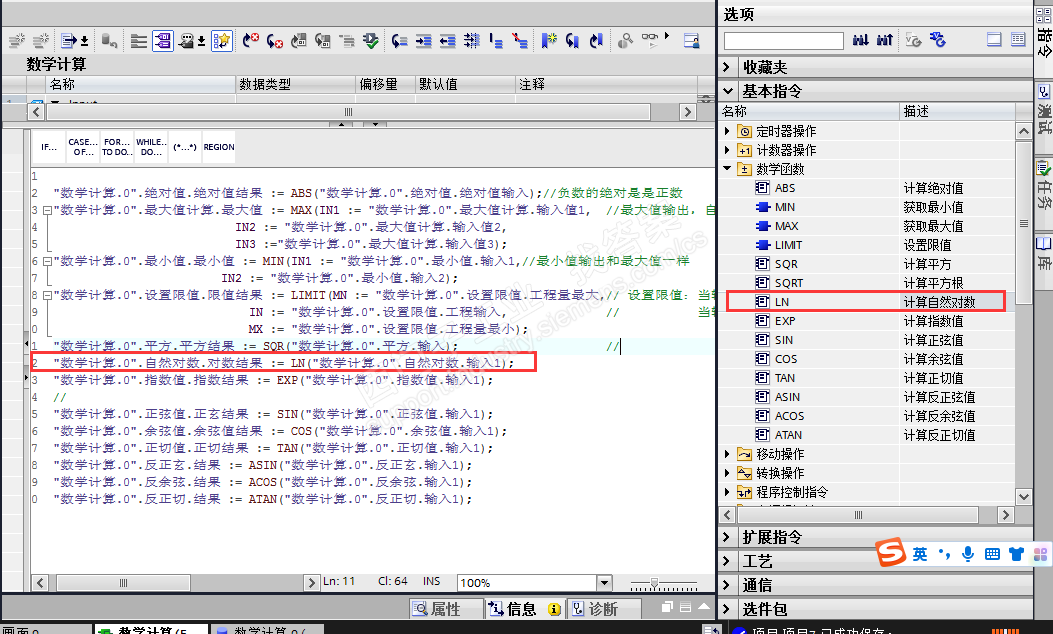
Task: Expand the 转换操作 folder
Action: point(727,473)
